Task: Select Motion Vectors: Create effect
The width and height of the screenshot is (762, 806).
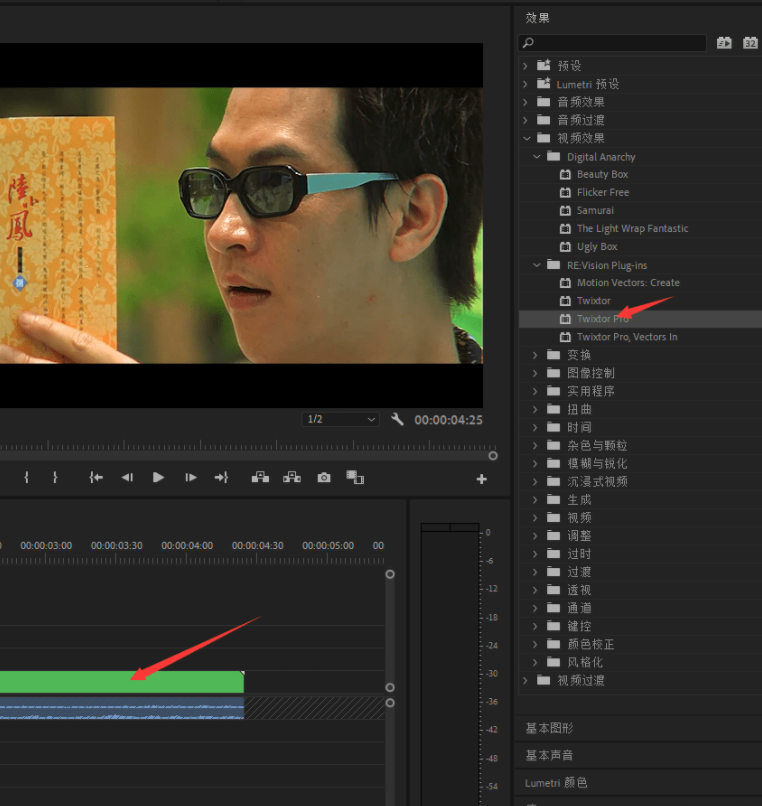Action: click(628, 283)
